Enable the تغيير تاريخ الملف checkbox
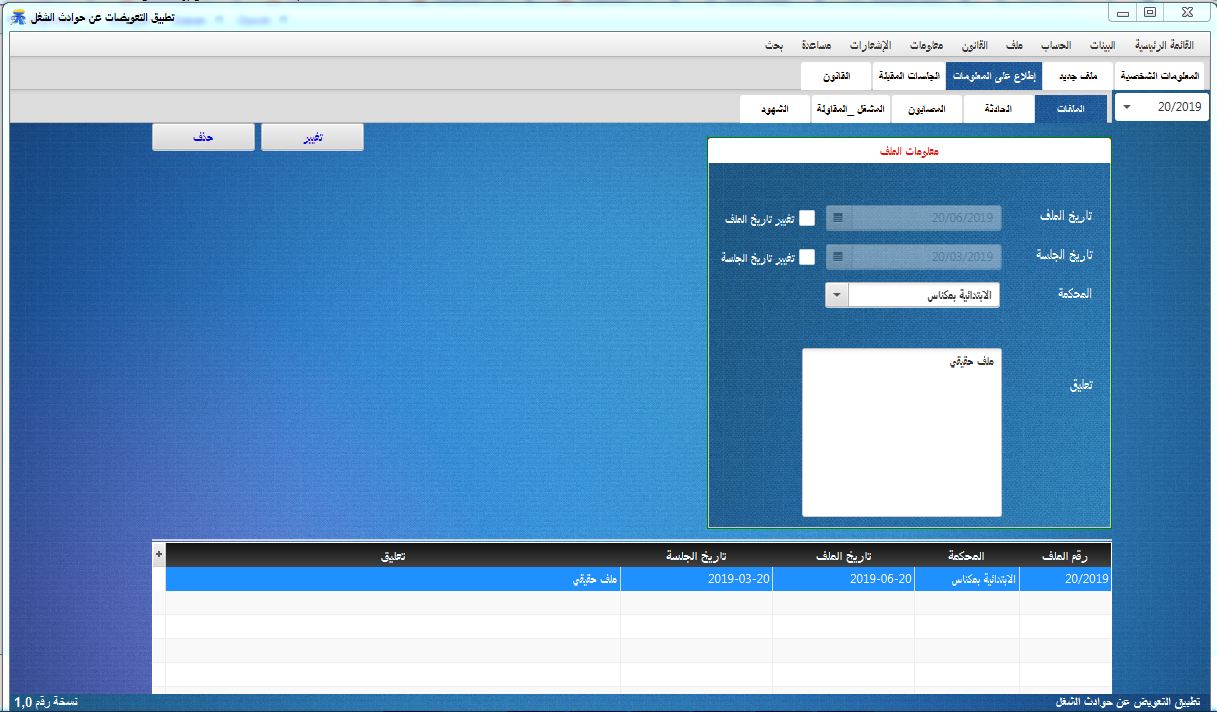The height and width of the screenshot is (712, 1217). (808, 218)
